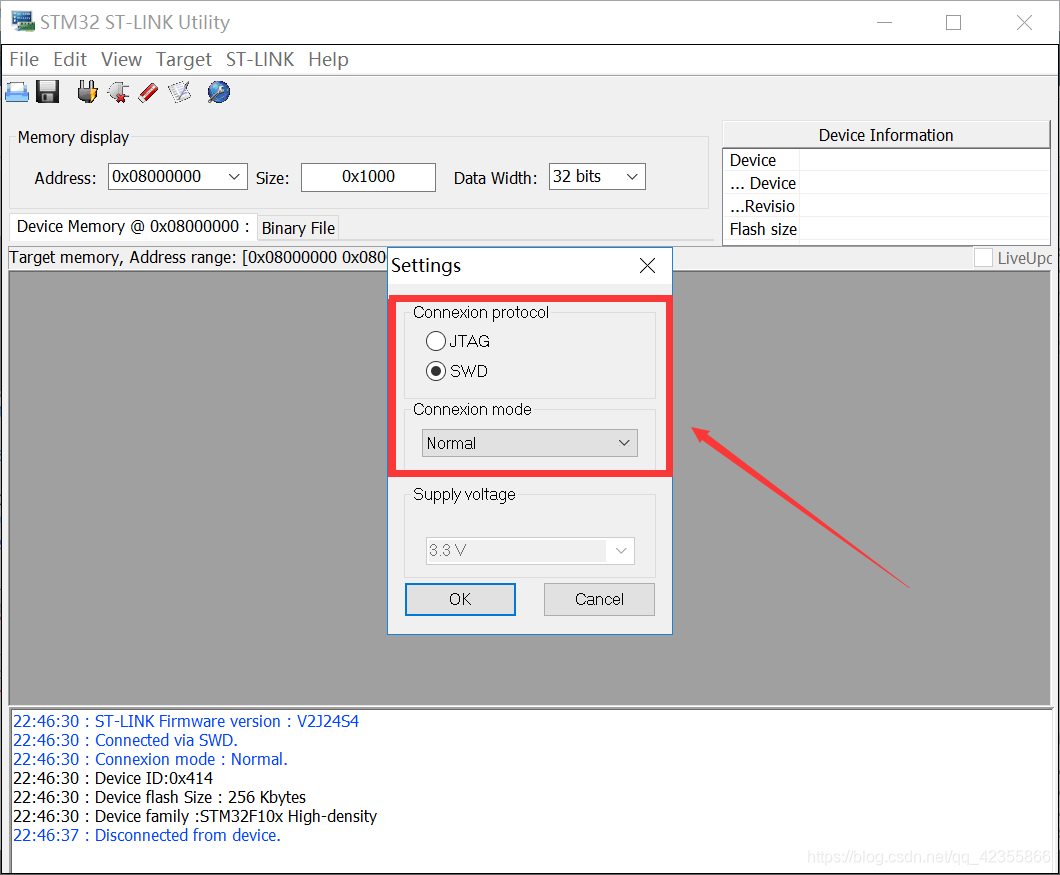Switch to Device Memory @ 0x08000000 tab

132,227
